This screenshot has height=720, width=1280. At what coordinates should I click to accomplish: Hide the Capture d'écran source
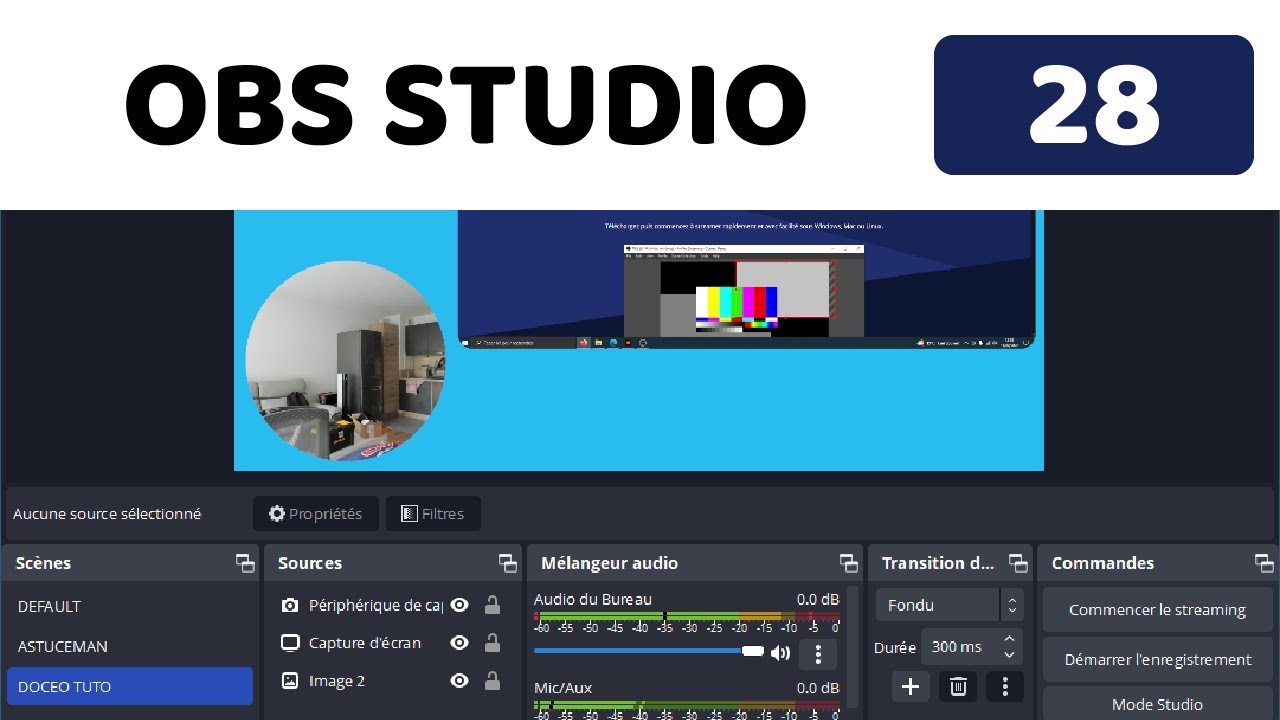click(459, 643)
